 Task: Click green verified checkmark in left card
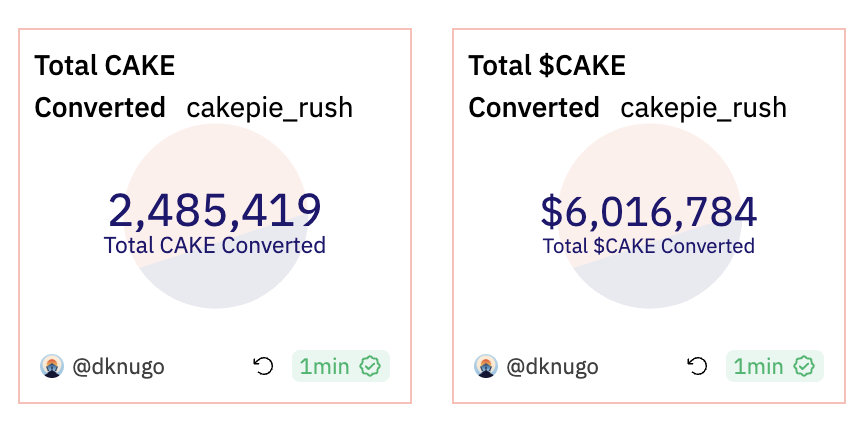371,367
